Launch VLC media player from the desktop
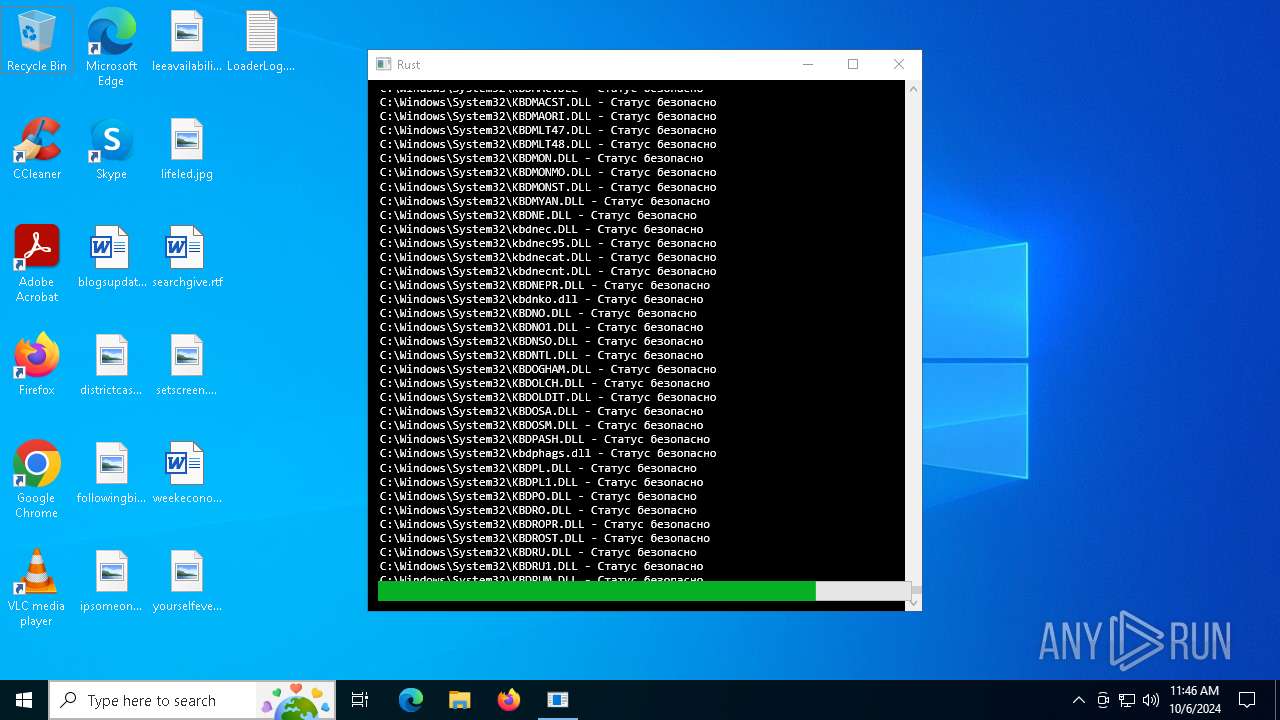Viewport: 1280px width, 720px height. click(x=37, y=588)
